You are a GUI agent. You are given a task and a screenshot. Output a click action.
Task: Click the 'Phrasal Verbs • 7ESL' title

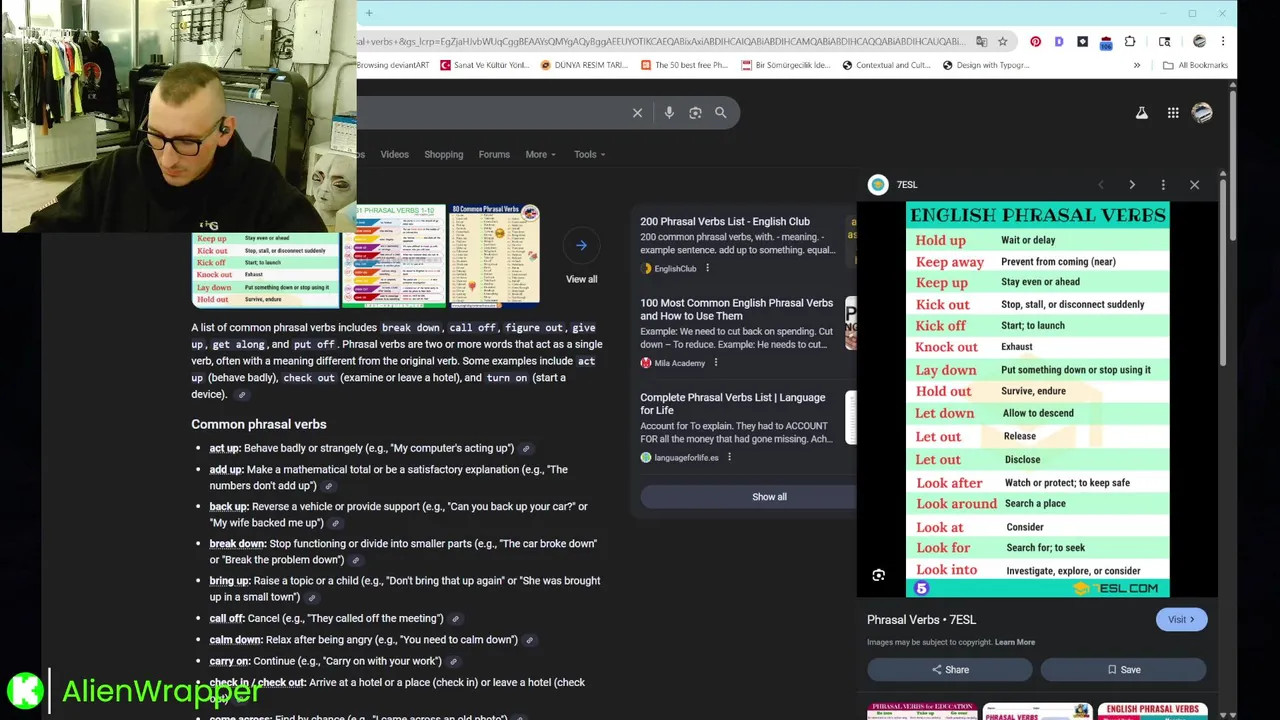(921, 620)
